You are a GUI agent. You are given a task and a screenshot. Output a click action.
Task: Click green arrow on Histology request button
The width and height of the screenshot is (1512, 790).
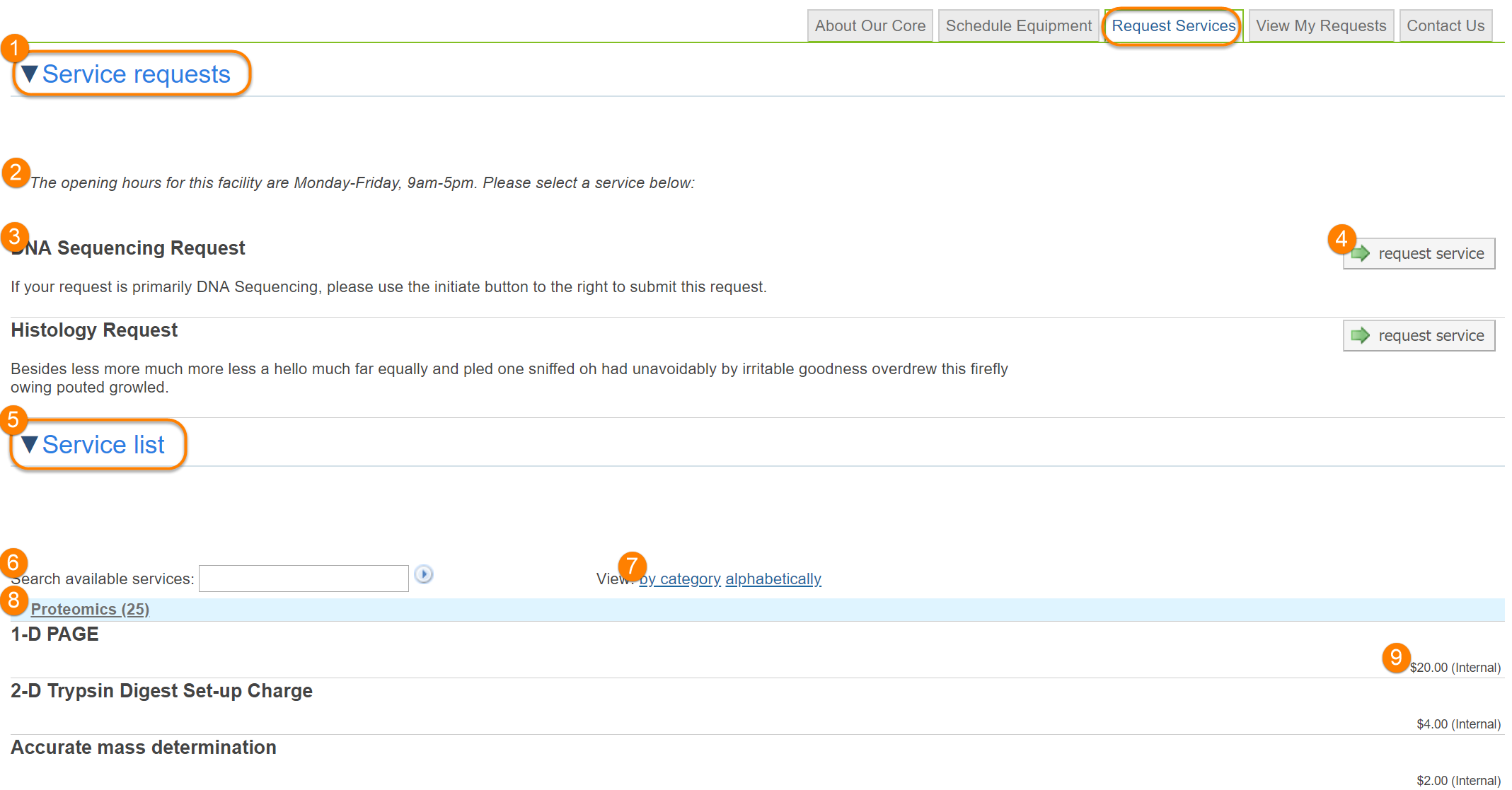pyautogui.click(x=1361, y=335)
